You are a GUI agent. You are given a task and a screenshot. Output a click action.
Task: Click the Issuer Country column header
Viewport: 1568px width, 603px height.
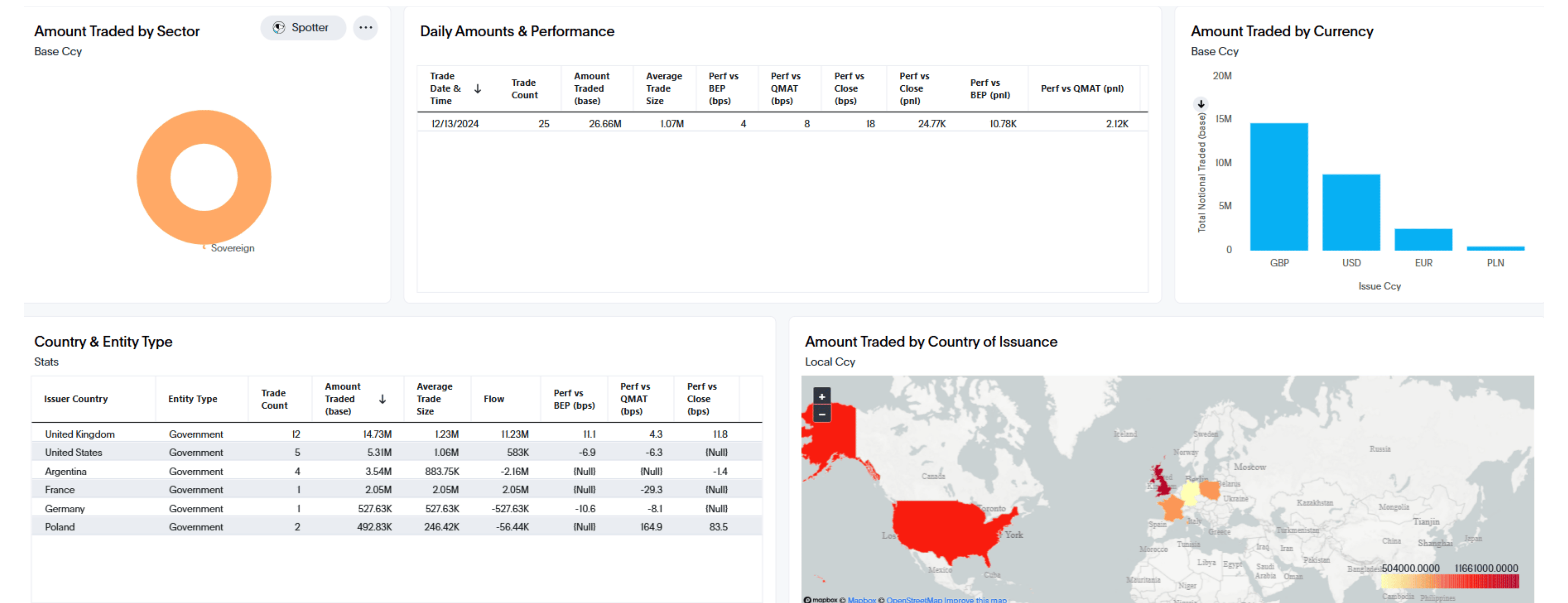pos(76,399)
